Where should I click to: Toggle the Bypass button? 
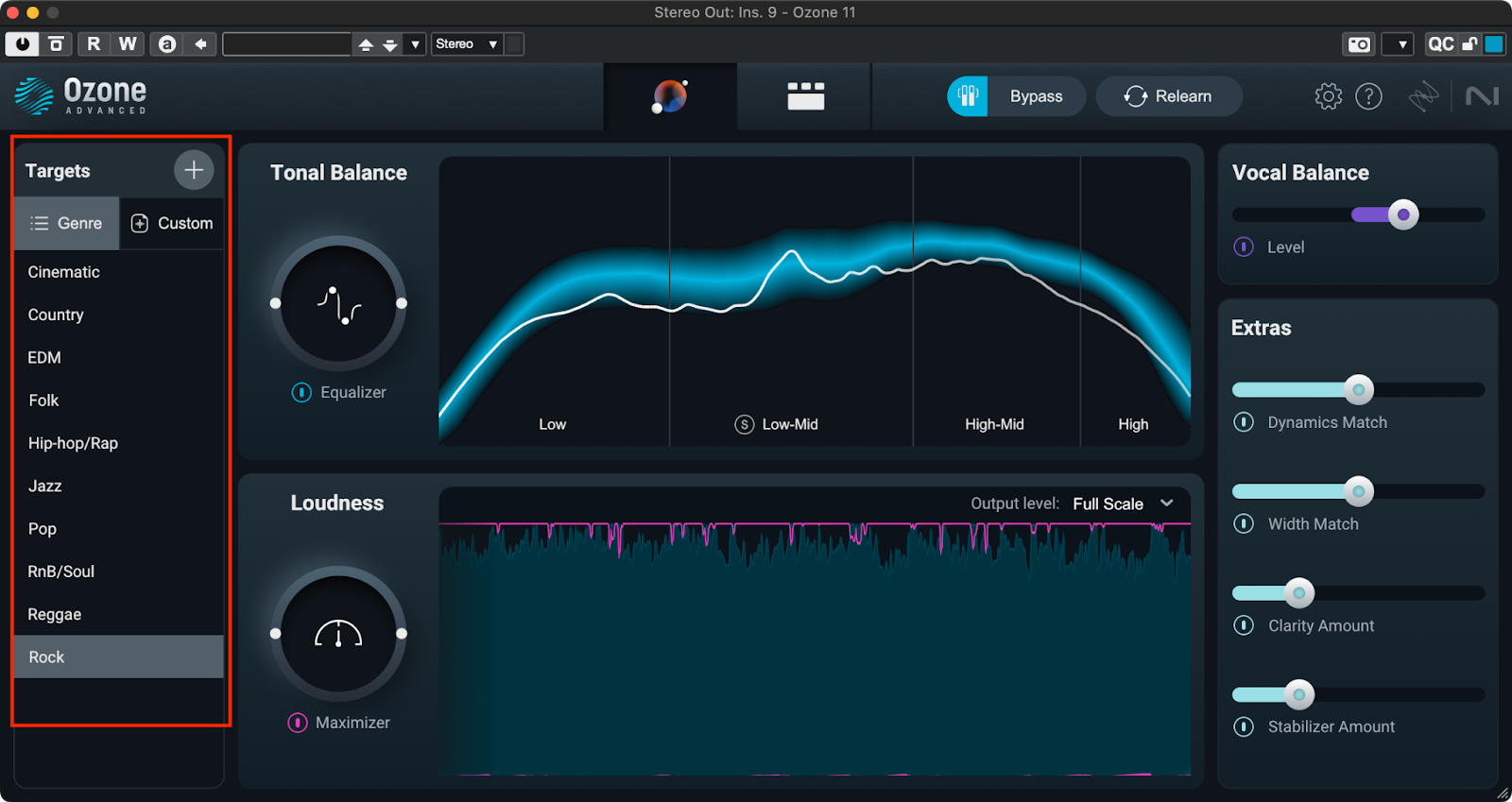1016,96
